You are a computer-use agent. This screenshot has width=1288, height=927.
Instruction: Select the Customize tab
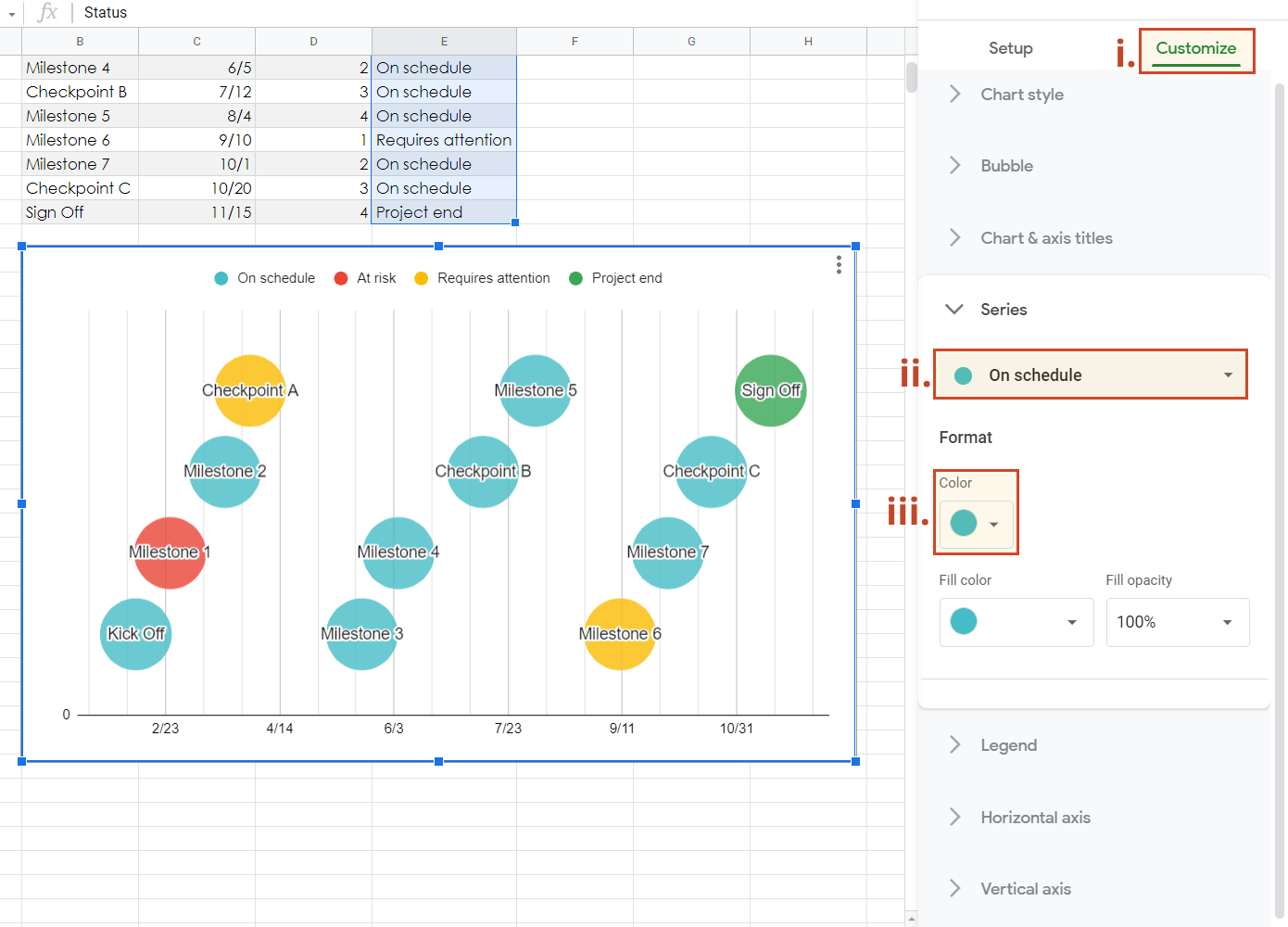(1195, 49)
